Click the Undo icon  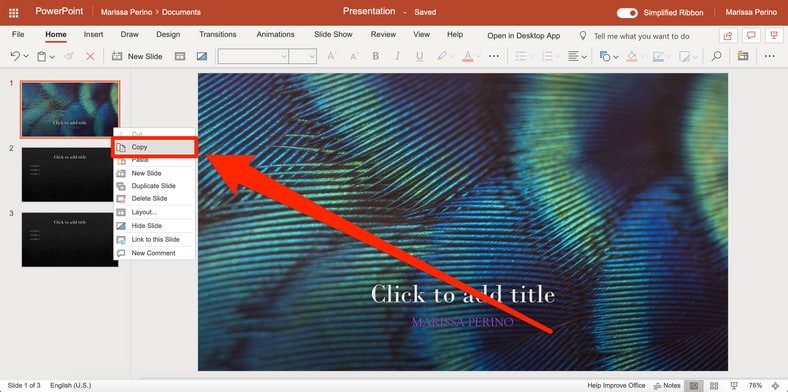[x=15, y=56]
